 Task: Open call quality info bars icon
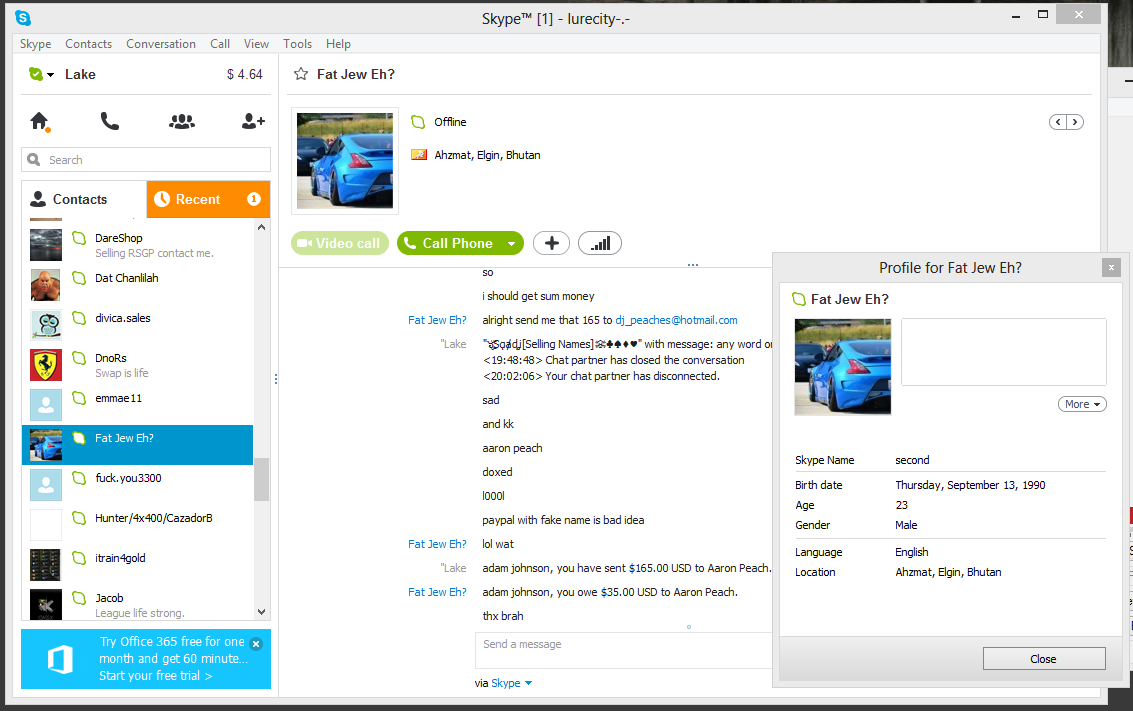600,244
